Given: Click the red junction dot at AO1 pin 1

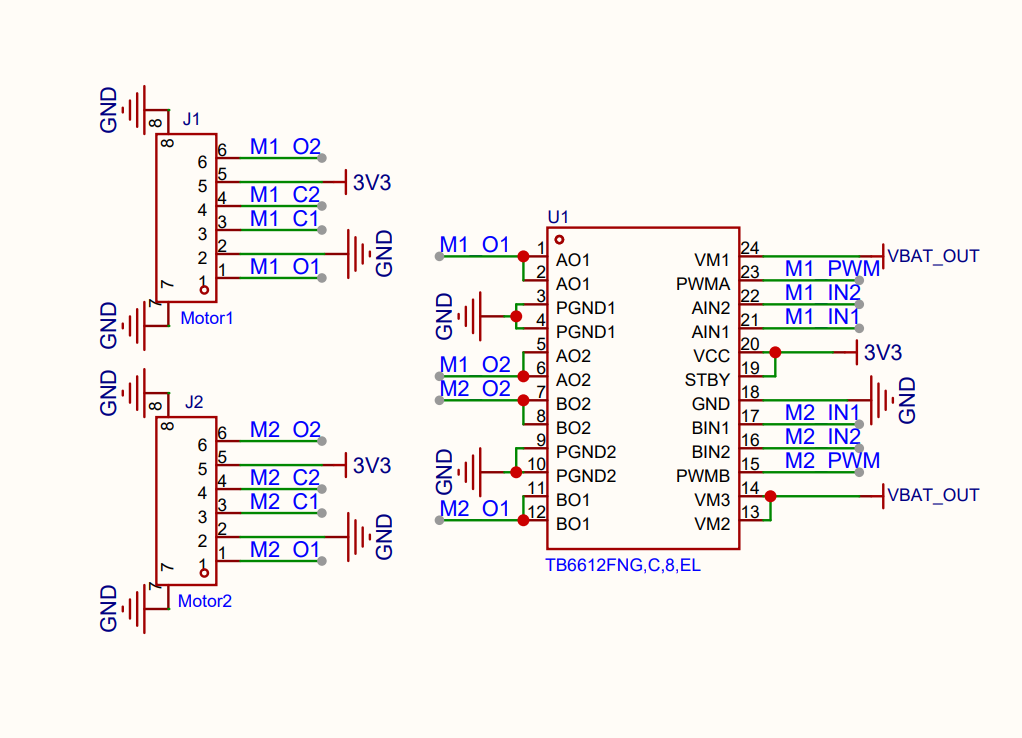Looking at the screenshot, I should tap(523, 257).
